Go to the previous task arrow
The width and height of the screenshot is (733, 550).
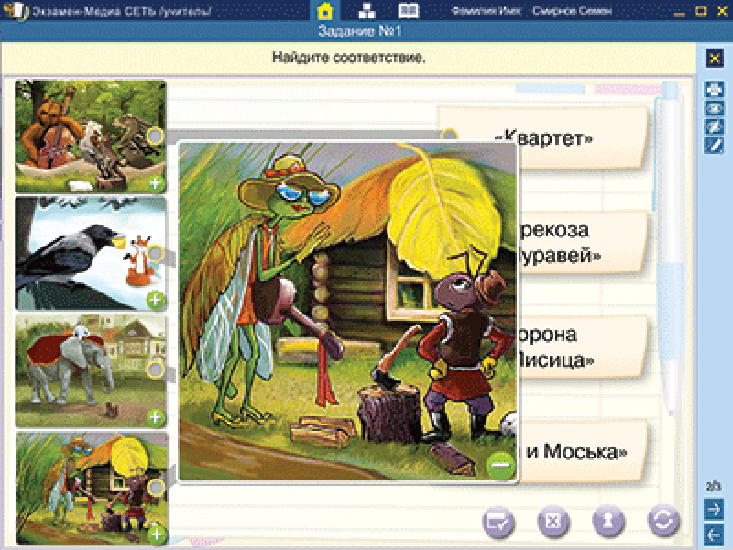click(714, 534)
